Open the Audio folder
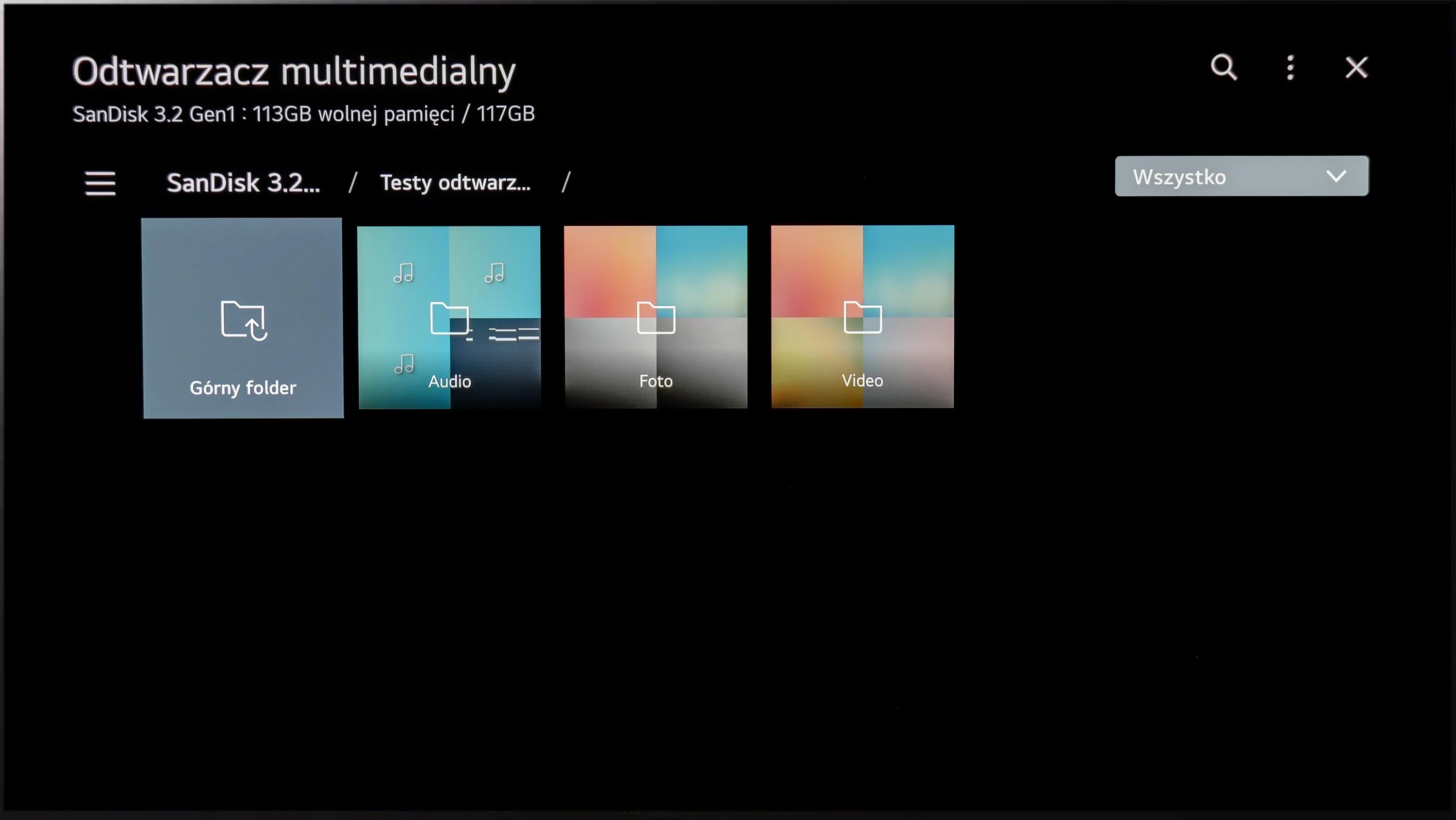The height and width of the screenshot is (820, 1456). point(449,317)
